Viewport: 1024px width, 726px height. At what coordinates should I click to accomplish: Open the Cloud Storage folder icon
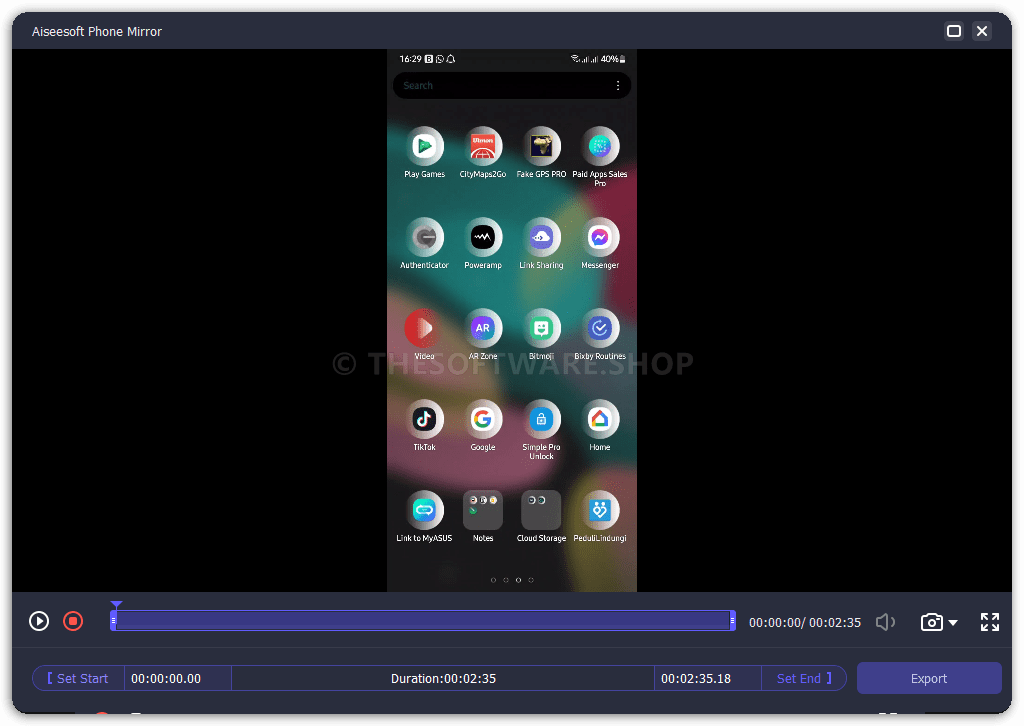[x=541, y=510]
